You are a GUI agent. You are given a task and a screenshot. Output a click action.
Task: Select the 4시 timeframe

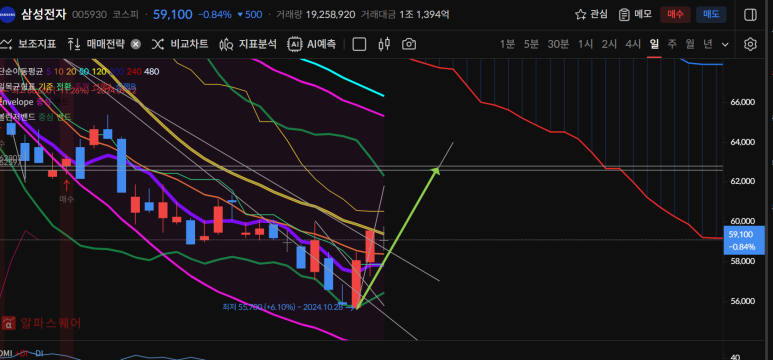pos(633,44)
